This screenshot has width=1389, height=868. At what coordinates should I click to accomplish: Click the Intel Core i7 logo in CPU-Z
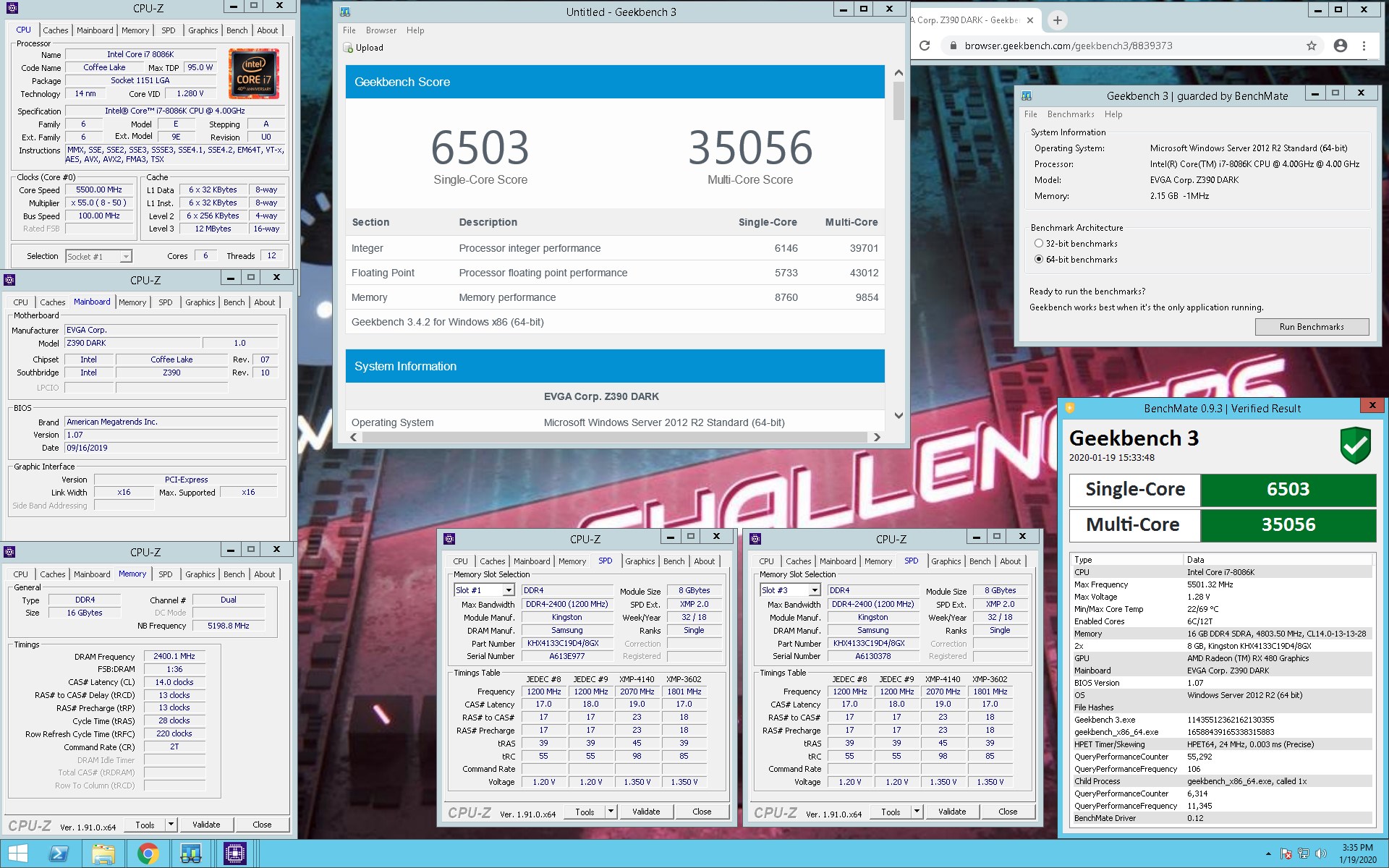[x=254, y=74]
